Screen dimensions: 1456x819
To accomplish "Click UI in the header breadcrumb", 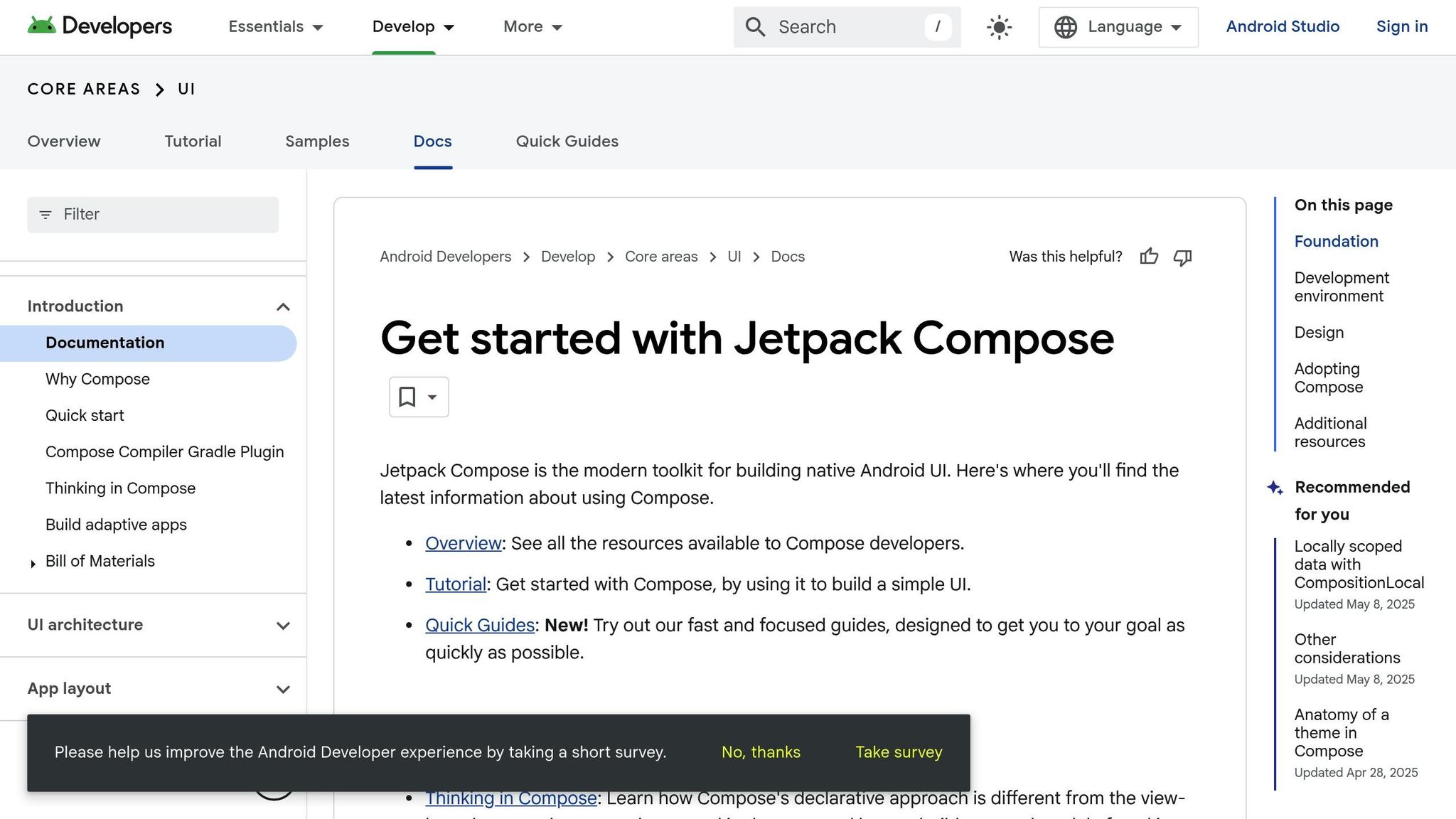I will tap(186, 89).
